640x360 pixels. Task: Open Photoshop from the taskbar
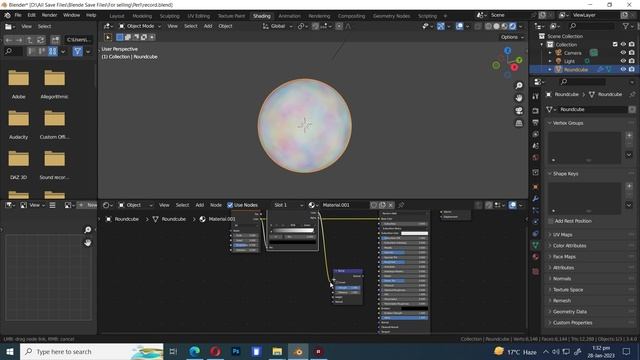pyautogui.click(x=236, y=351)
